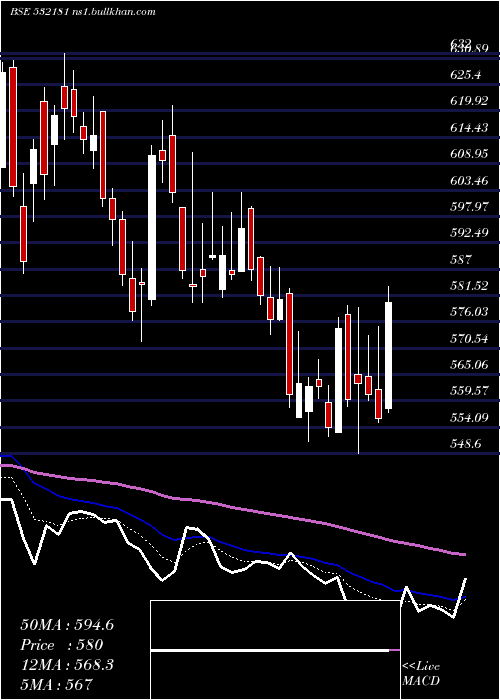Pick the 565.06 price axis label
Viewport: 500px width, 700px height.
pyautogui.click(x=469, y=365)
